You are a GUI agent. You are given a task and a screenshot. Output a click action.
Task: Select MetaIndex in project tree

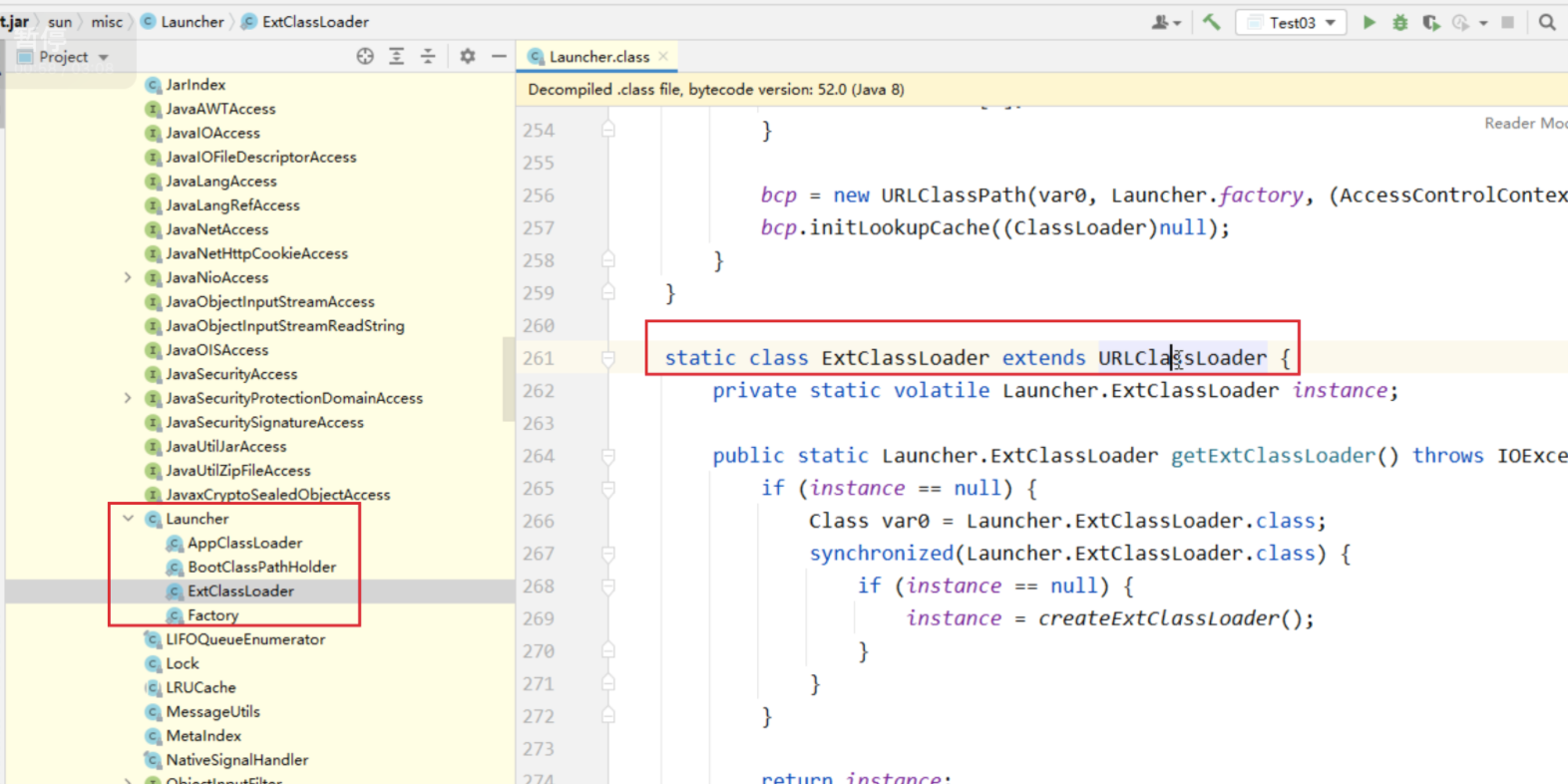click(x=203, y=735)
